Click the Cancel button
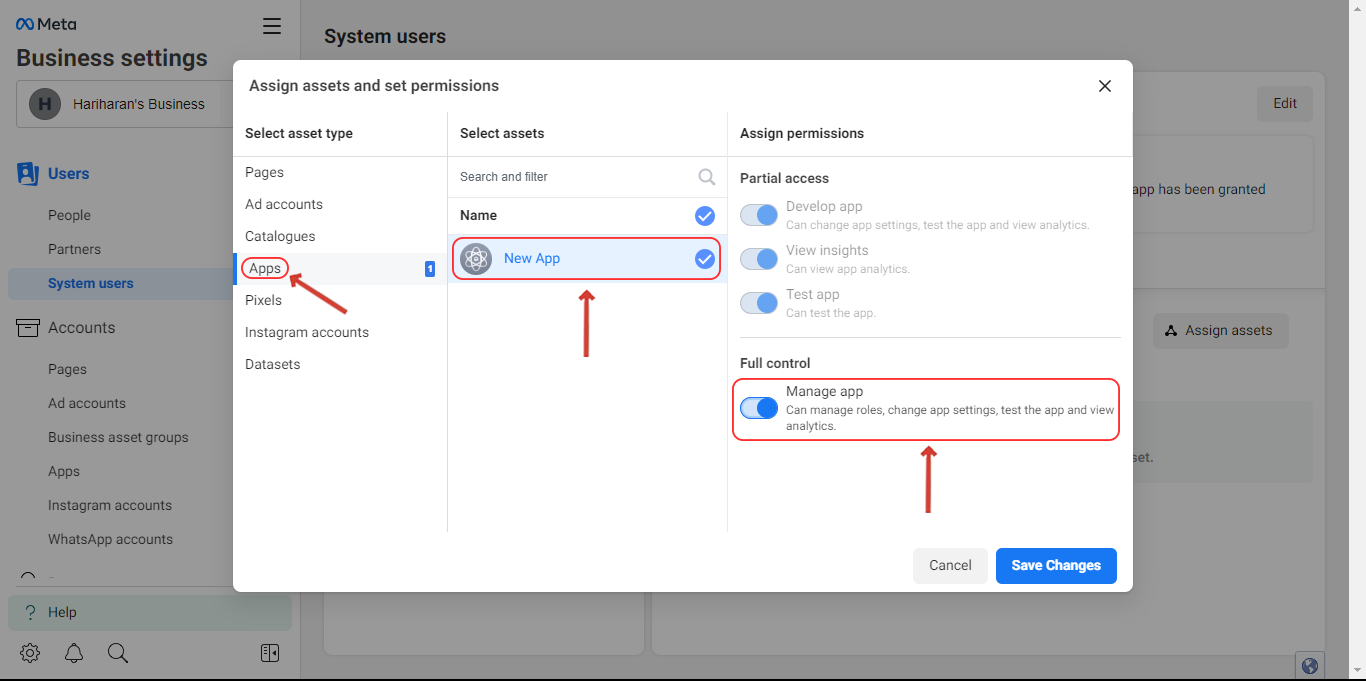 tap(950, 565)
